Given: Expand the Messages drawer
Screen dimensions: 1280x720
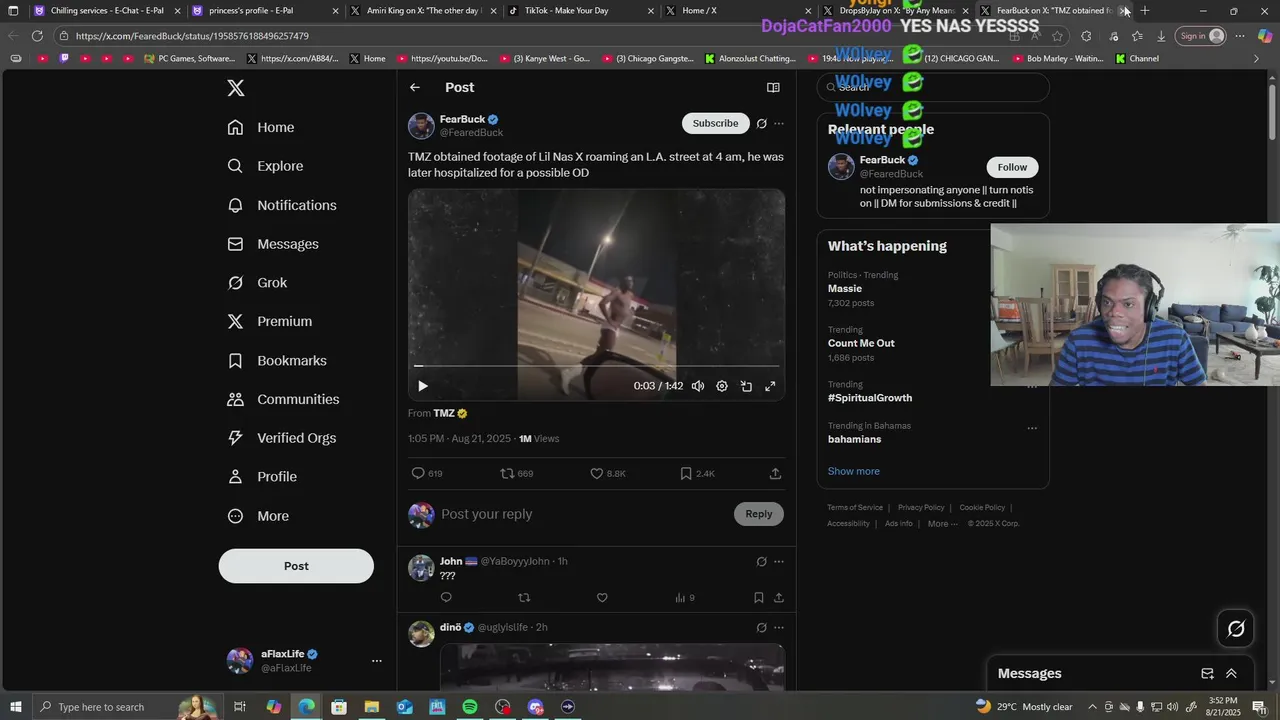Looking at the screenshot, I should click(x=1231, y=674).
